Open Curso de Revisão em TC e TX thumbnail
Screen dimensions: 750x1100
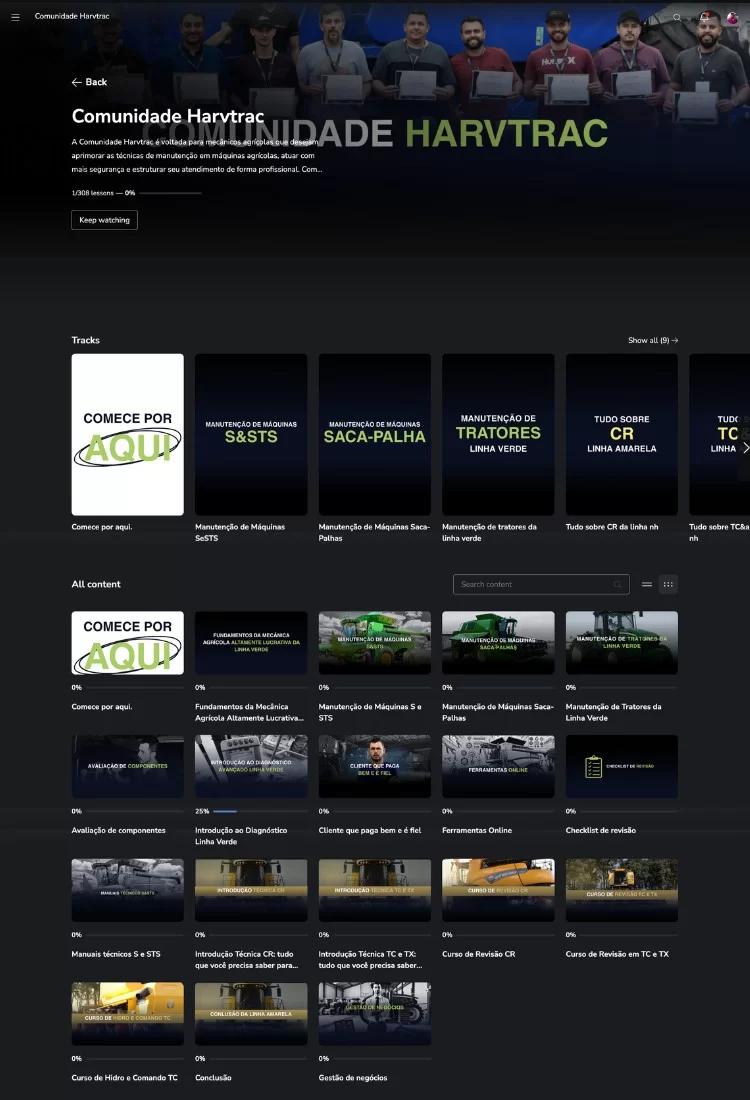tap(622, 890)
